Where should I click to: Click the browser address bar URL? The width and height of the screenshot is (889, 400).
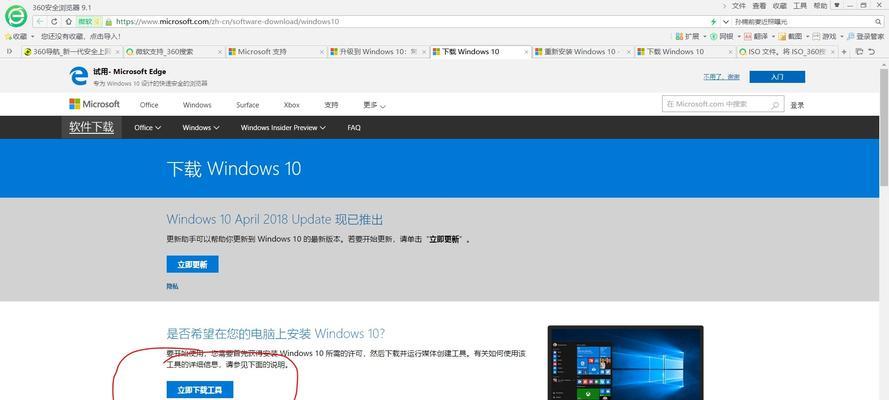click(x=227, y=22)
